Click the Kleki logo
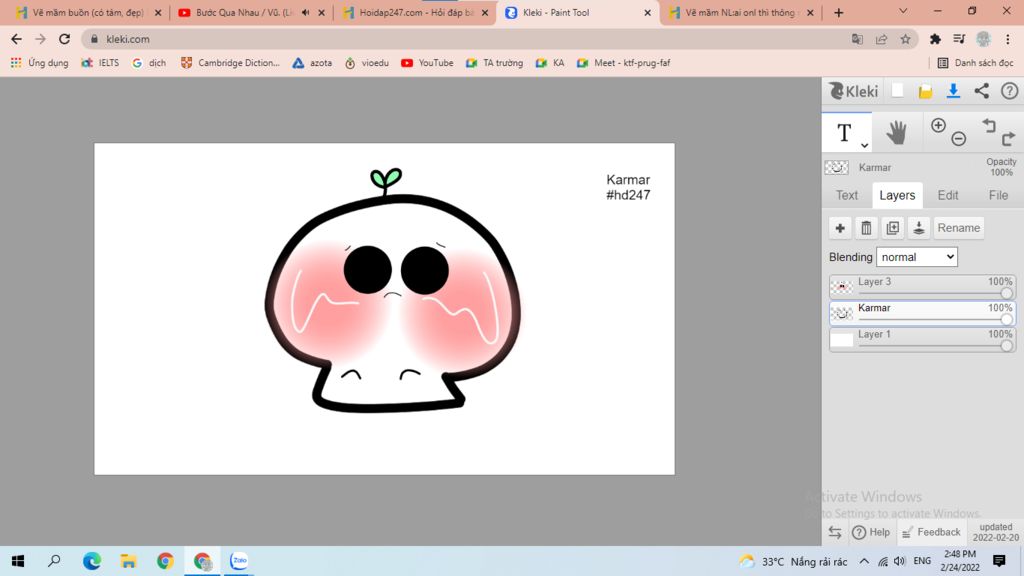Viewport: 1024px width, 576px height. pos(853,91)
